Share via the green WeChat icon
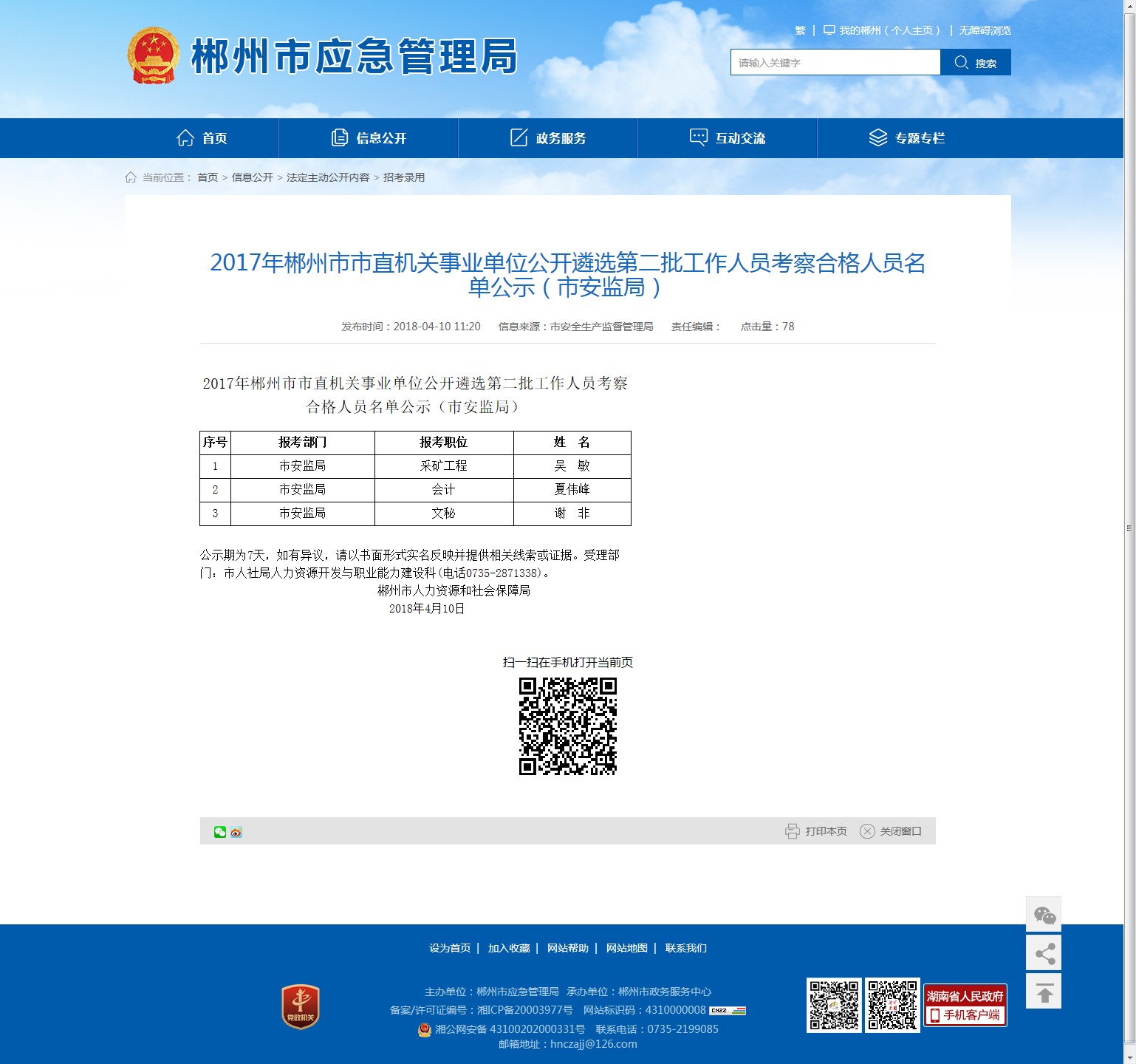1136x1064 pixels. 220,832
